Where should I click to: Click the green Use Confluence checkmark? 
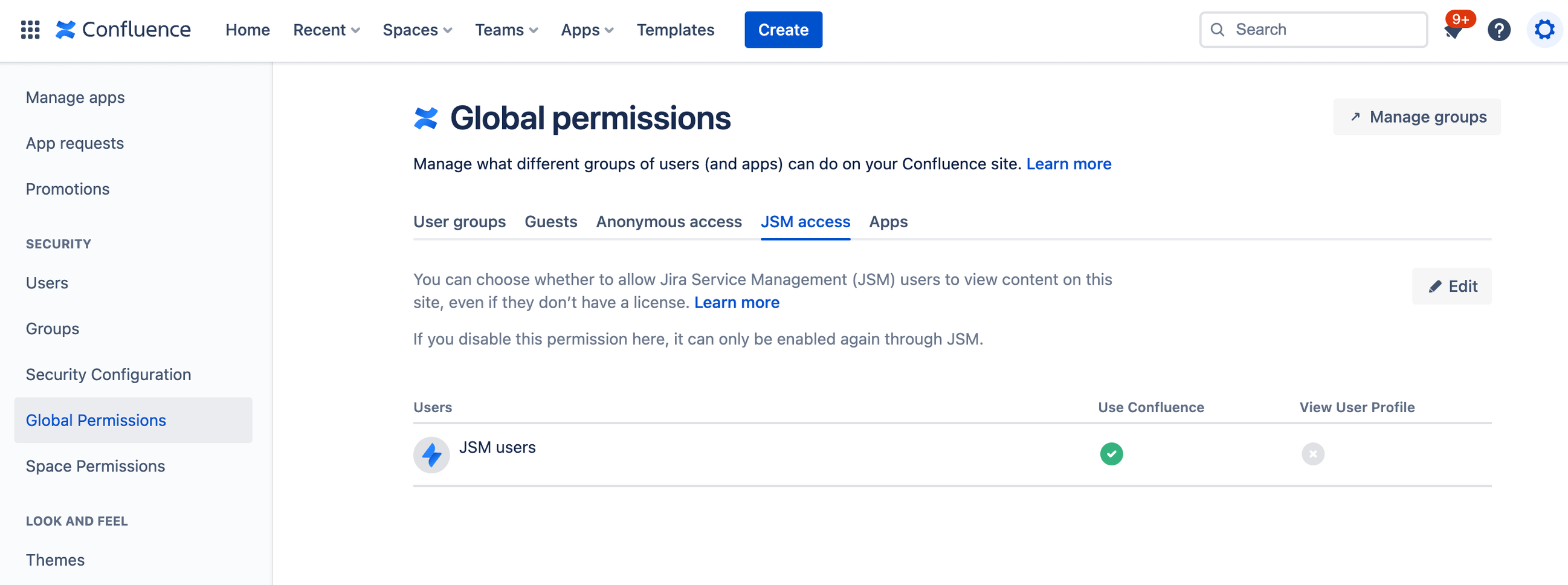(1111, 454)
